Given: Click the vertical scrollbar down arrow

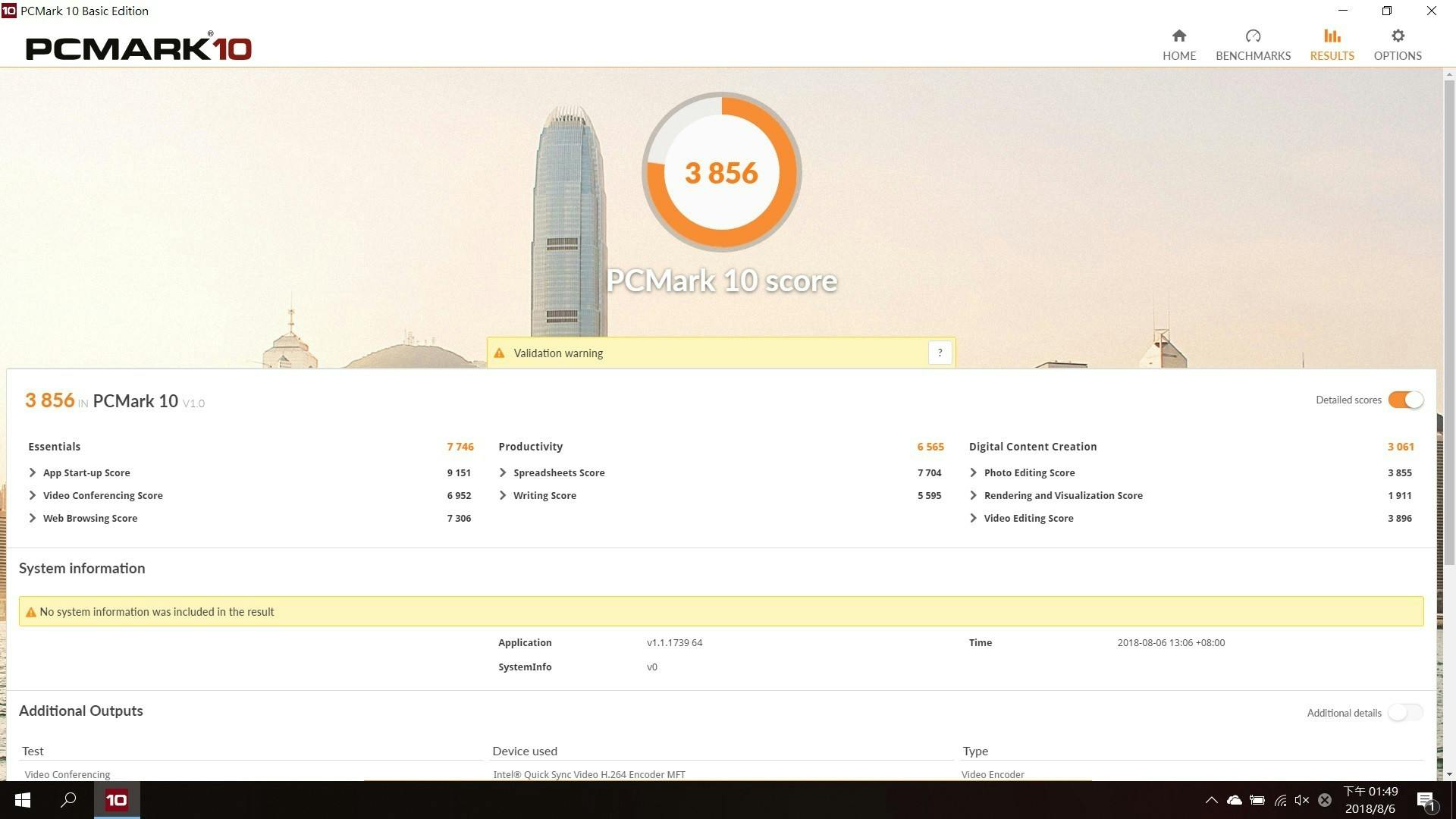Looking at the screenshot, I should pyautogui.click(x=1449, y=774).
